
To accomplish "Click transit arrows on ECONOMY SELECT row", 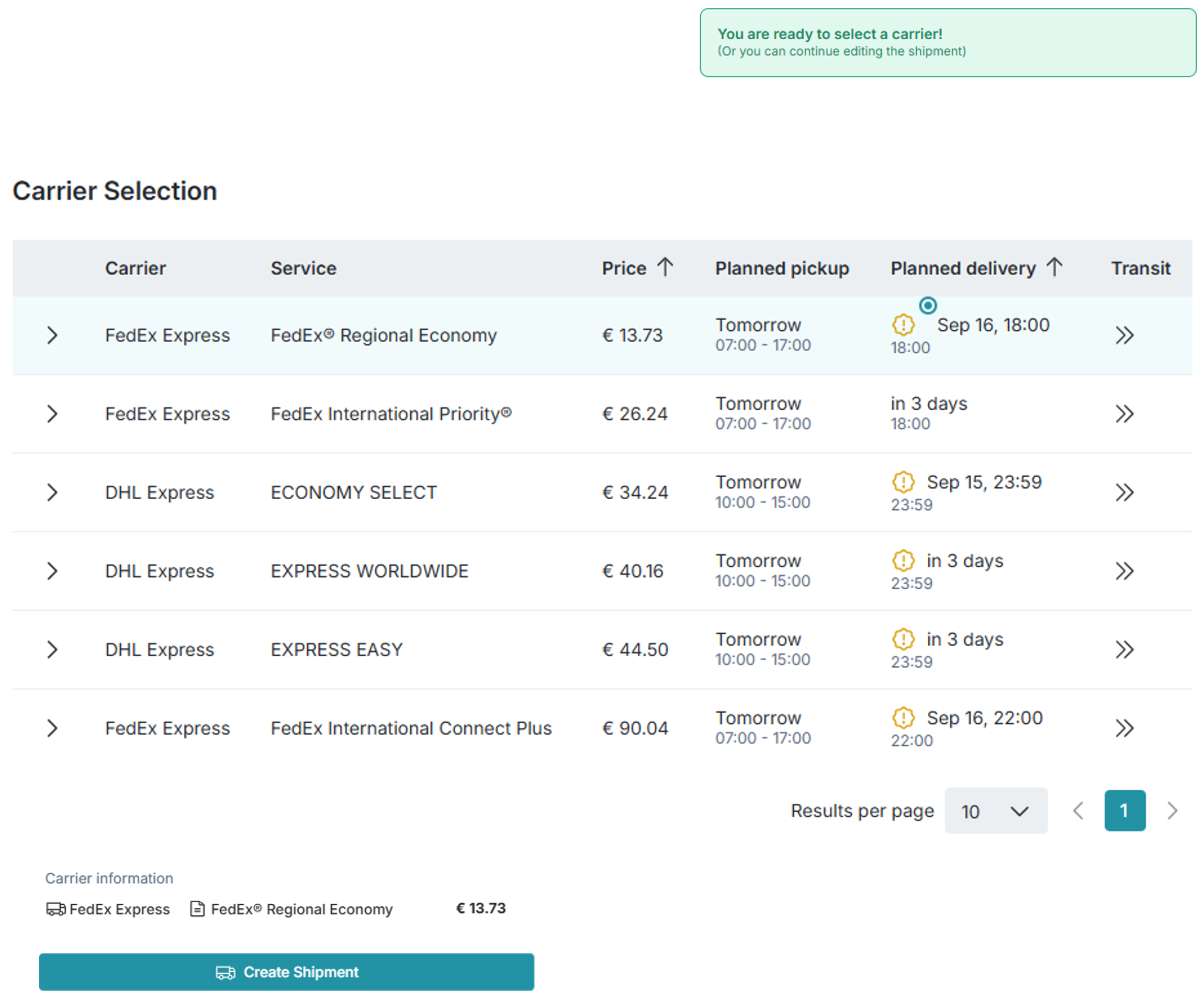I will pyautogui.click(x=1124, y=492).
